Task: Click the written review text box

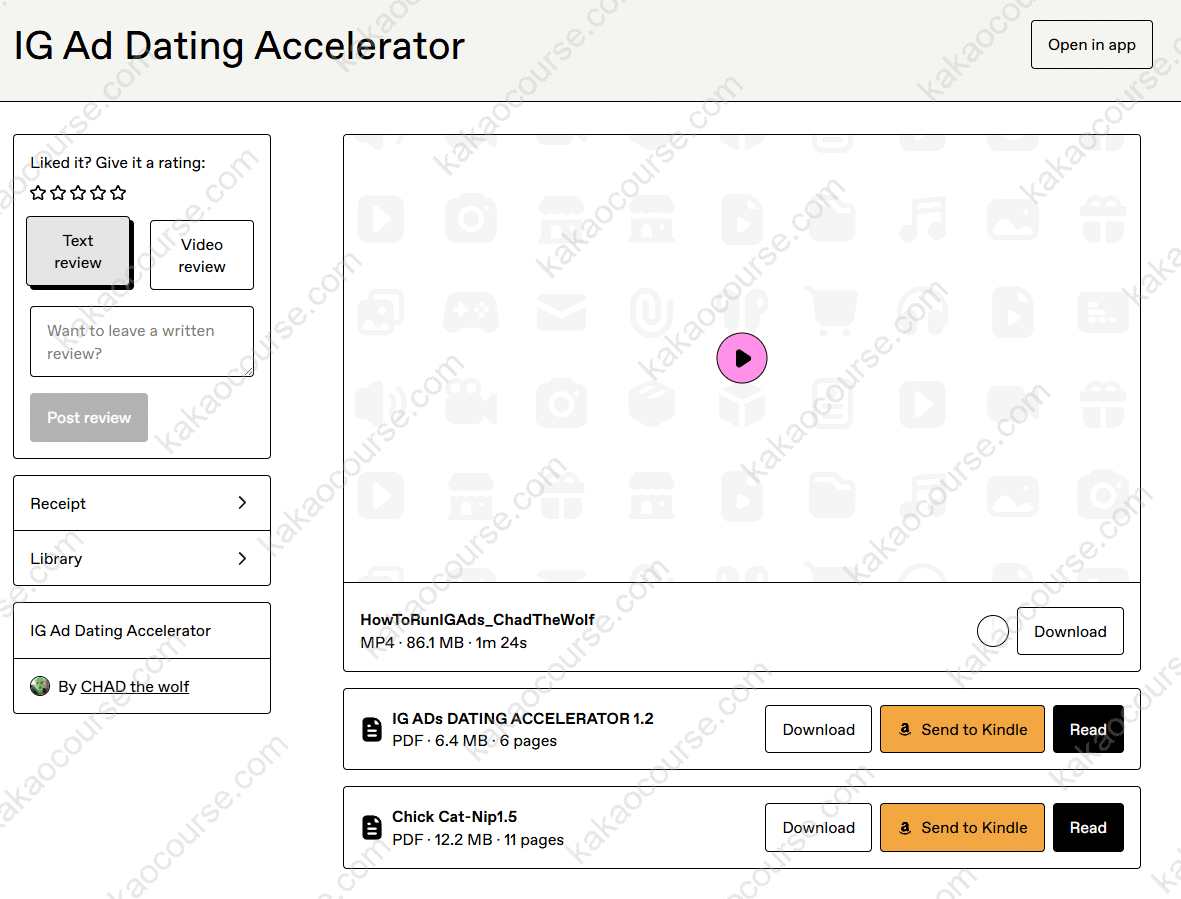Action: coord(142,342)
